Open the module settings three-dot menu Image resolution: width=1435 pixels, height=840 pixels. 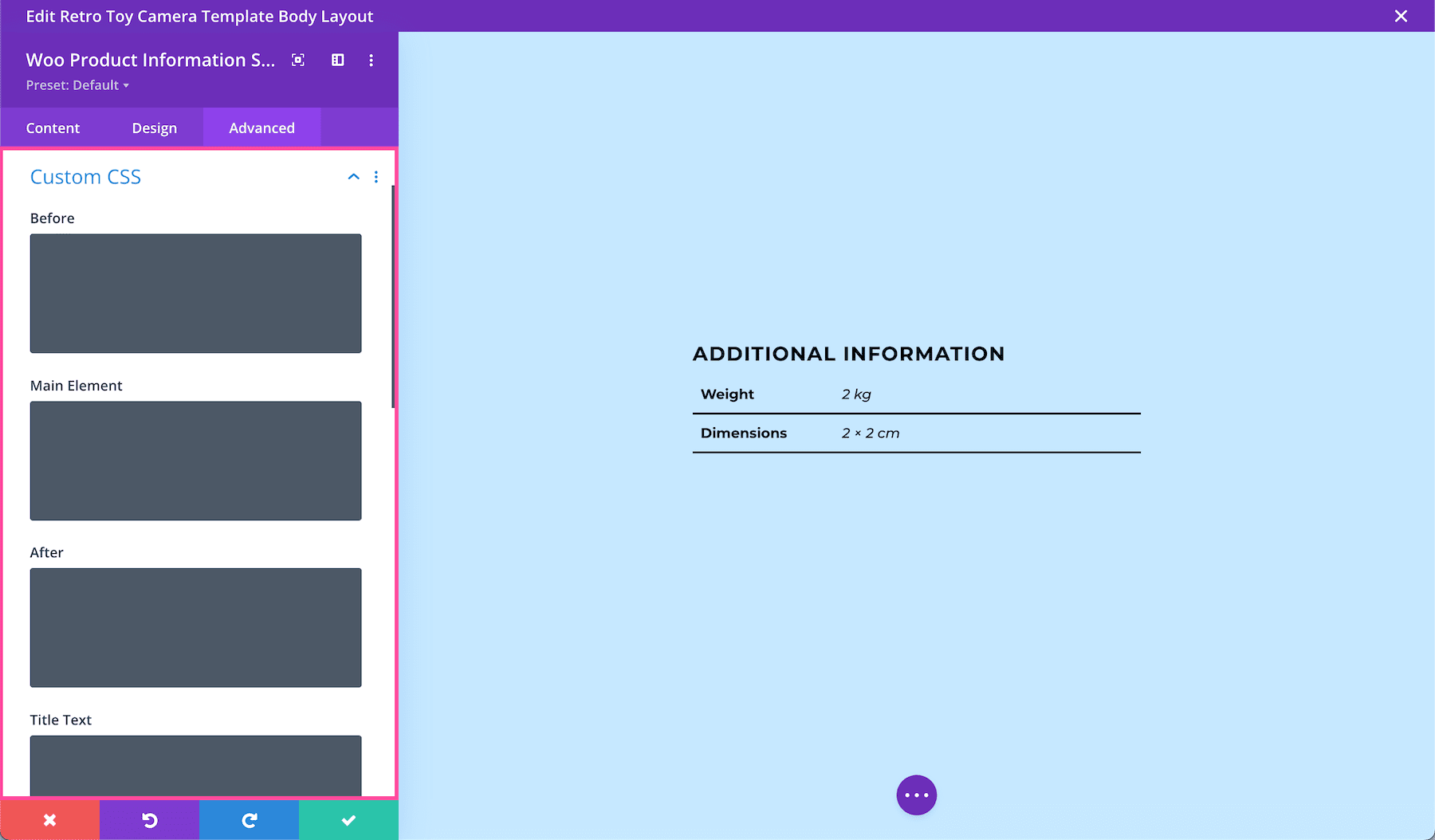(x=371, y=60)
